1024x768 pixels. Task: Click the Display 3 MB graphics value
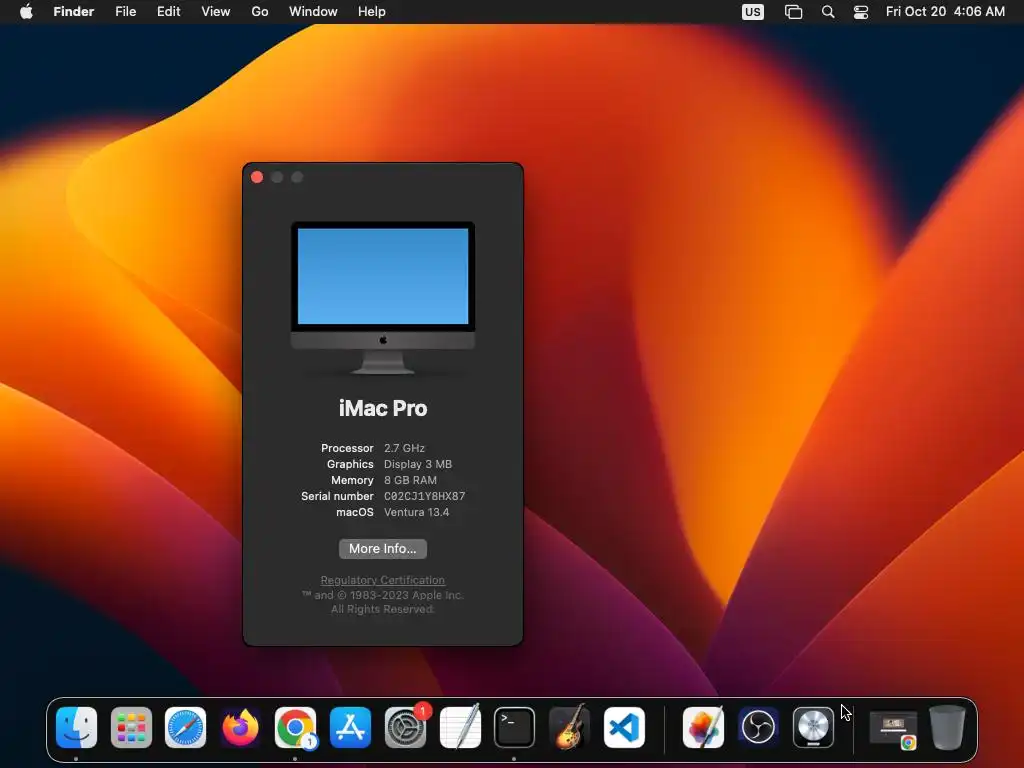[x=418, y=464]
